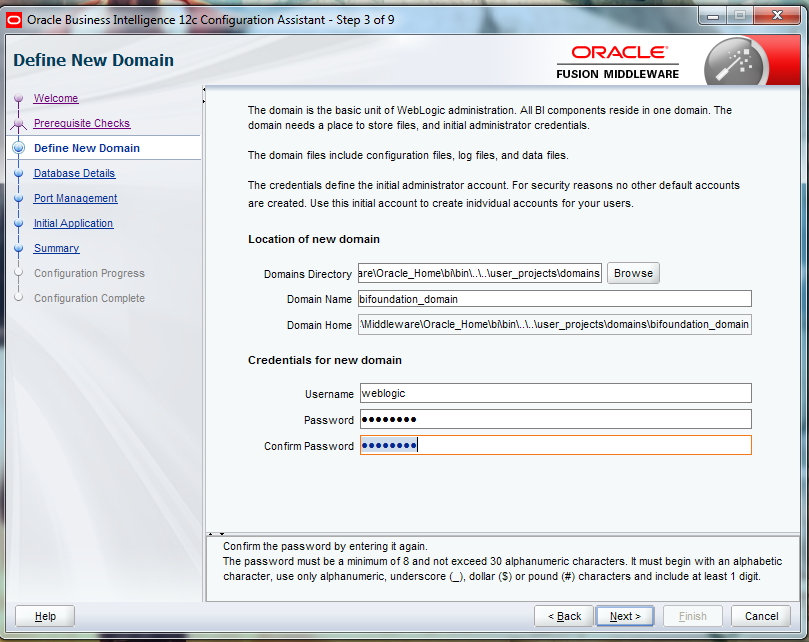The width and height of the screenshot is (809, 642).
Task: Go to Prerequisite Checks step
Action: [82, 123]
